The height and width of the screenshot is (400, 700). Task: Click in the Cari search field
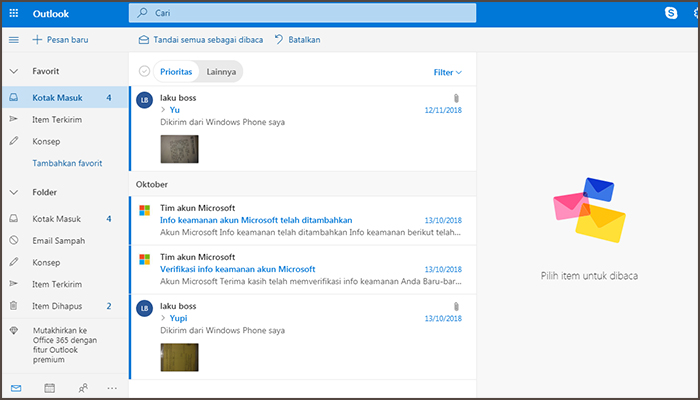(302, 13)
